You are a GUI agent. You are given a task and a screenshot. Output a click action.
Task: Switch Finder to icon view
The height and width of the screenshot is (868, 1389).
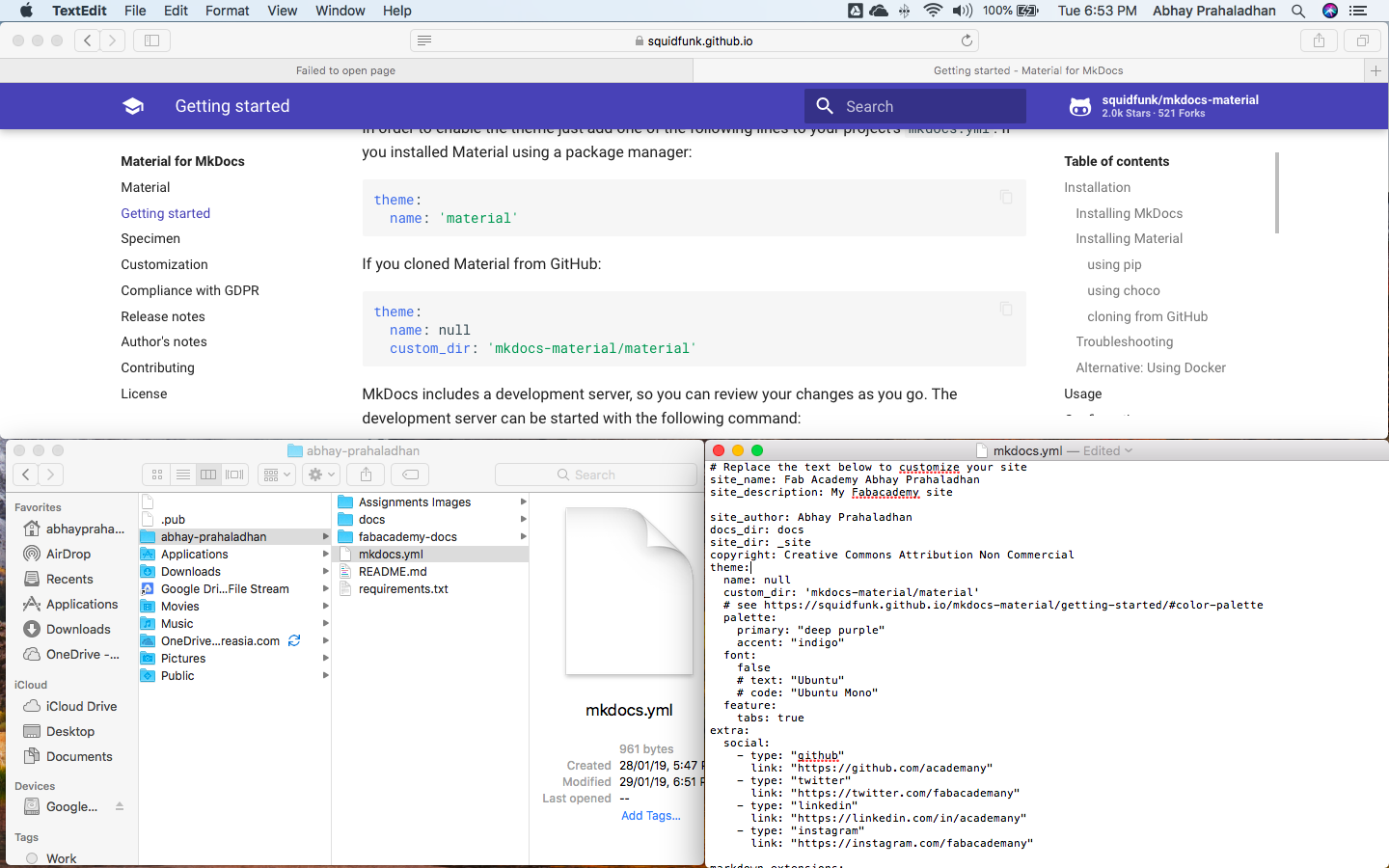click(157, 475)
